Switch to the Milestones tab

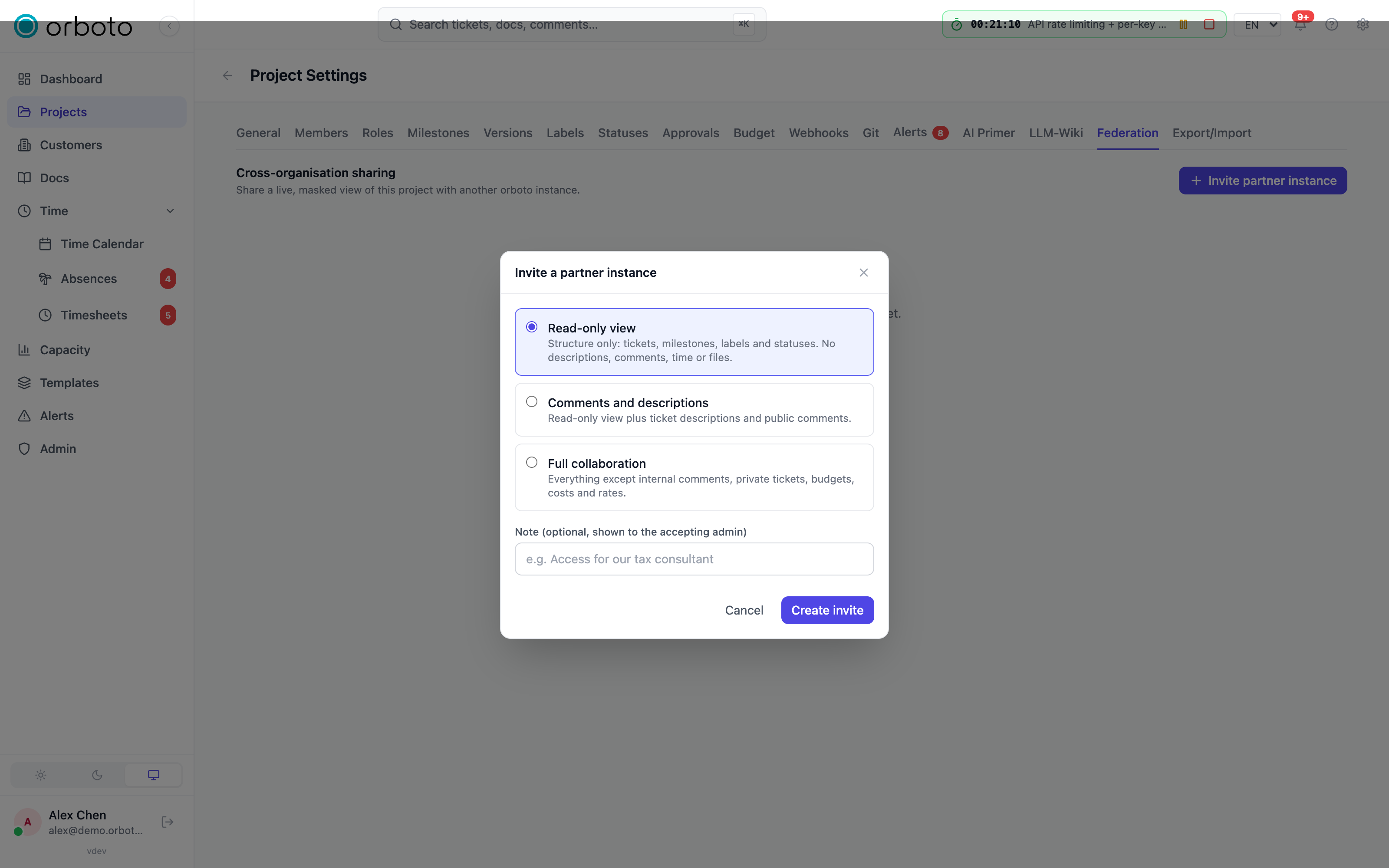click(x=438, y=133)
